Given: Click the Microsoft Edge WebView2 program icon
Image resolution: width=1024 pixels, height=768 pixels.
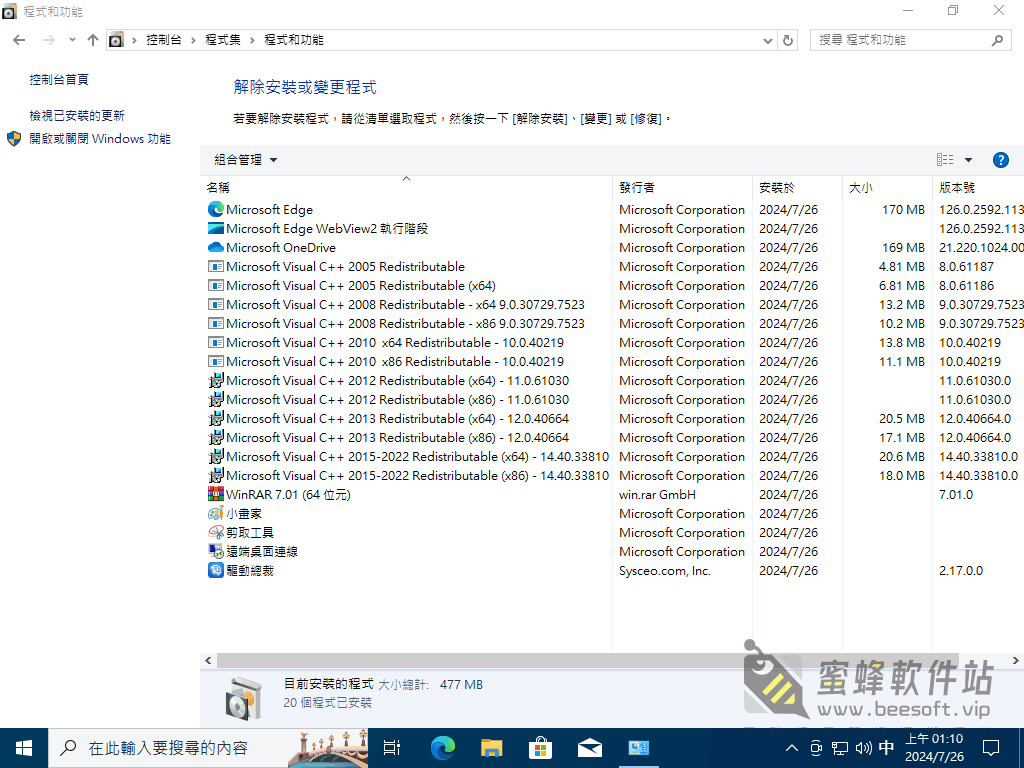Looking at the screenshot, I should click(216, 228).
